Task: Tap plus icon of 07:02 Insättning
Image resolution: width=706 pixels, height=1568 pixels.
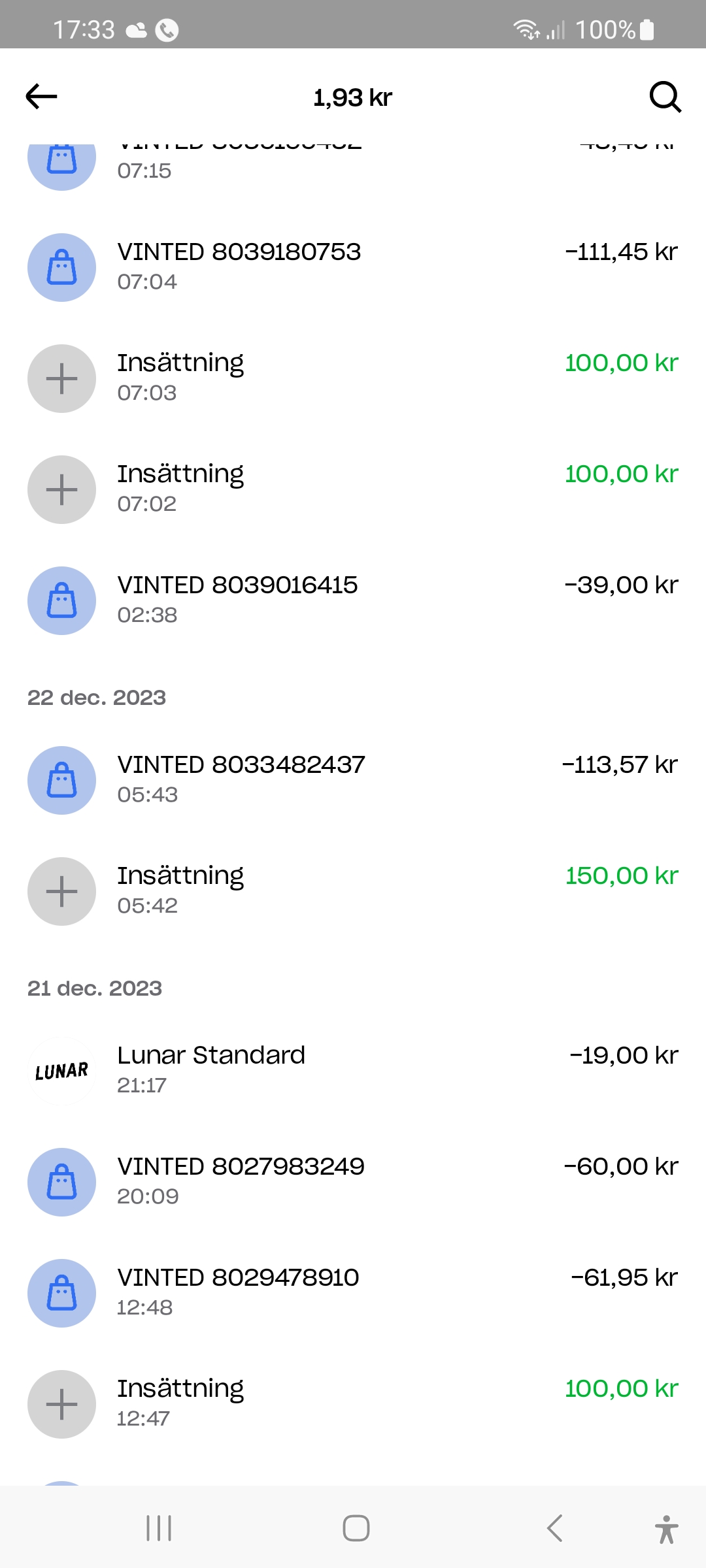Action: 62,490
